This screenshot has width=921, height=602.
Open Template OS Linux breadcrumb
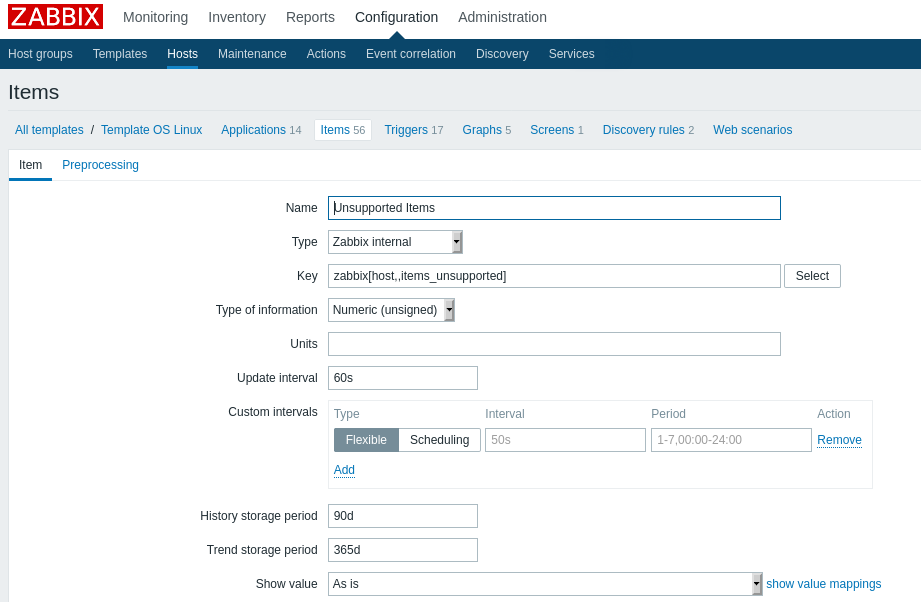coord(151,130)
